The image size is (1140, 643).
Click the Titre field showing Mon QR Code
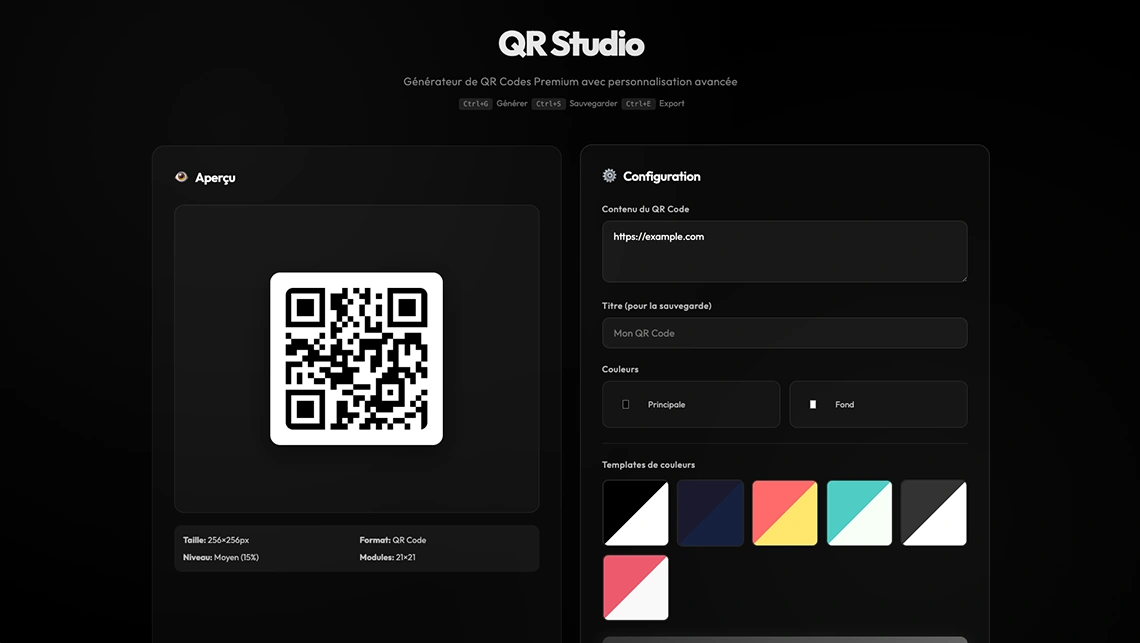click(784, 333)
